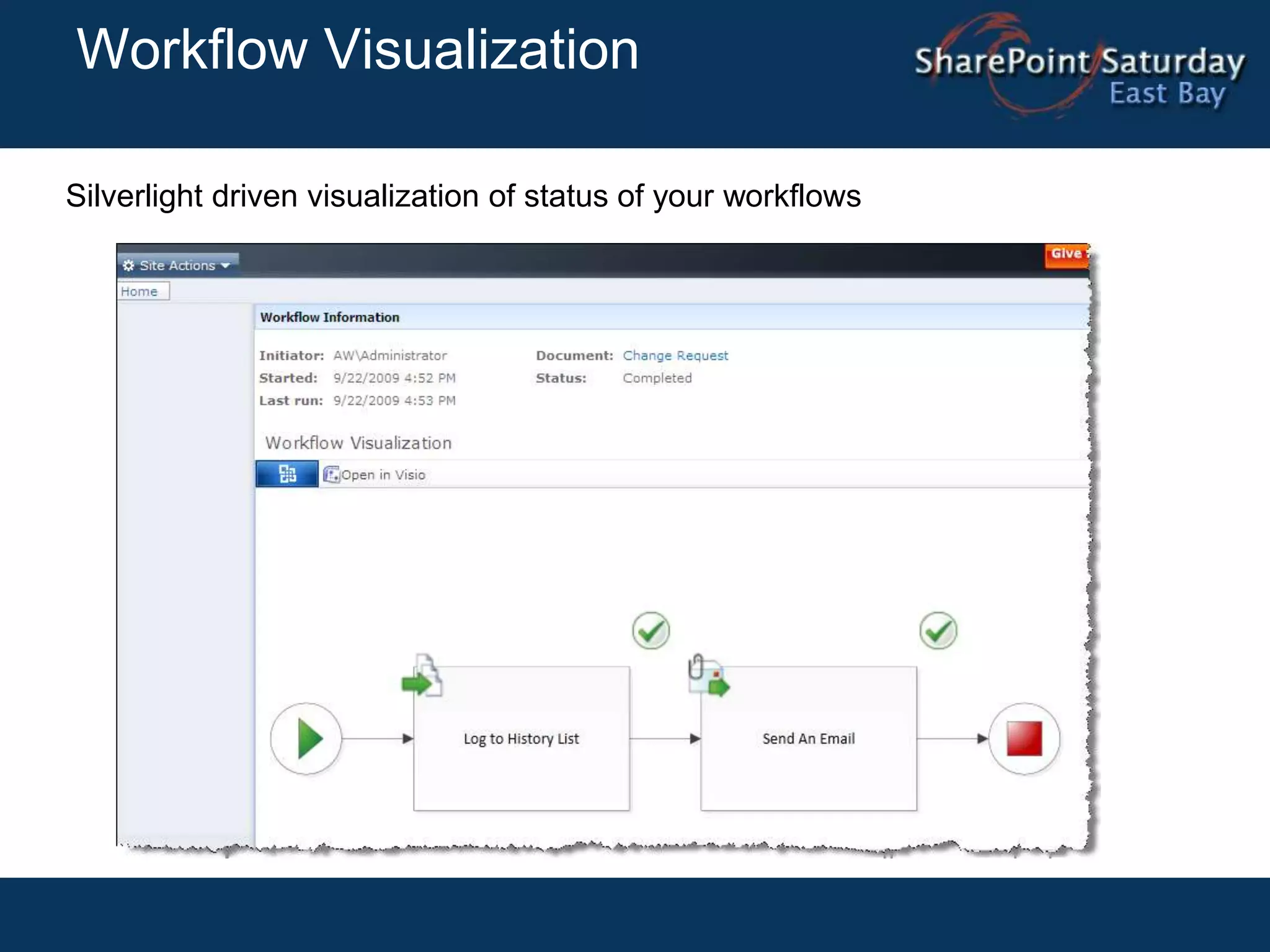The height and width of the screenshot is (952, 1270).
Task: Select the Log to History List box
Action: 522,738
